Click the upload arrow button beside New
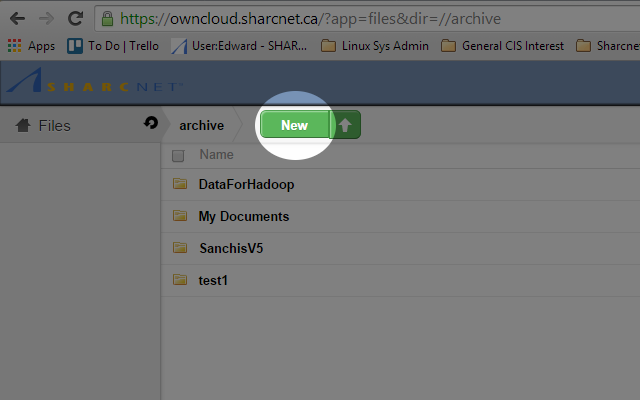This screenshot has height=400, width=640. [345, 125]
